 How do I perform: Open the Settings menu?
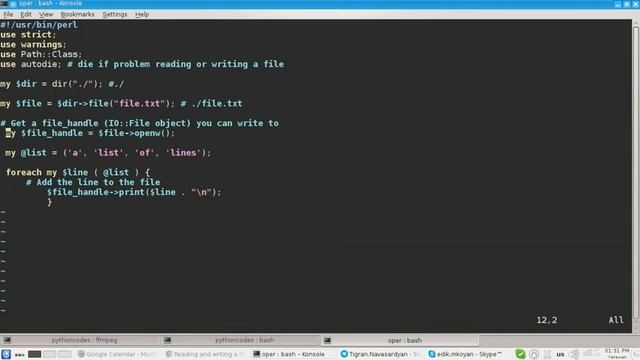(115, 14)
